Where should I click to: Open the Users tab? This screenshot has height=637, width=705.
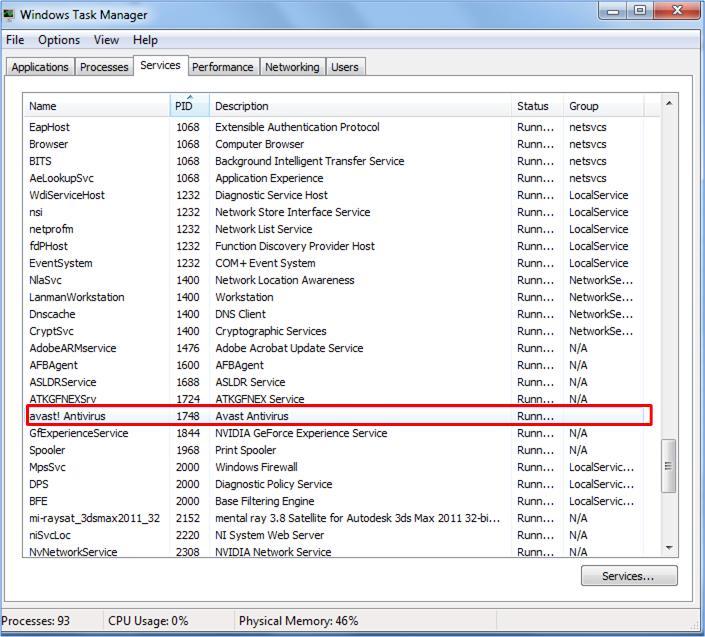pos(345,67)
